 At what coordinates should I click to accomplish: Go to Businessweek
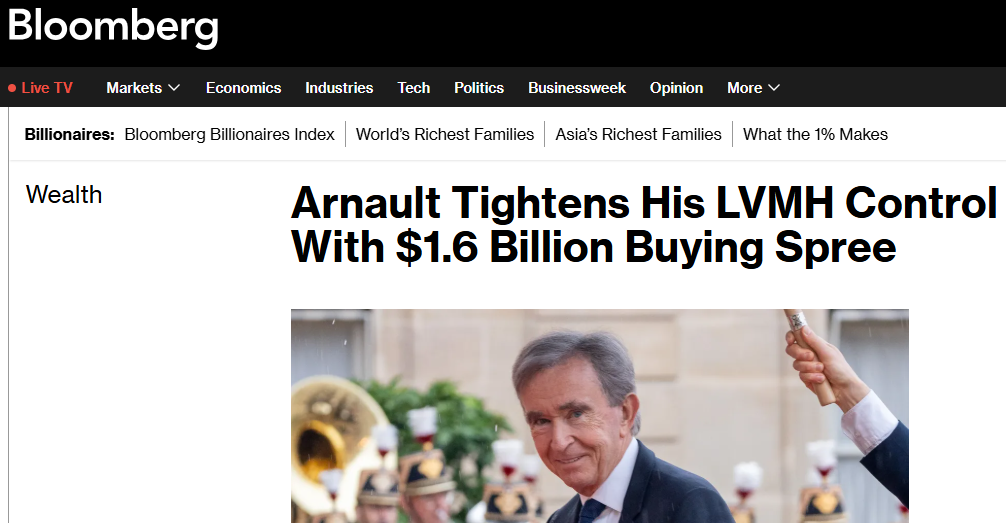pos(577,88)
